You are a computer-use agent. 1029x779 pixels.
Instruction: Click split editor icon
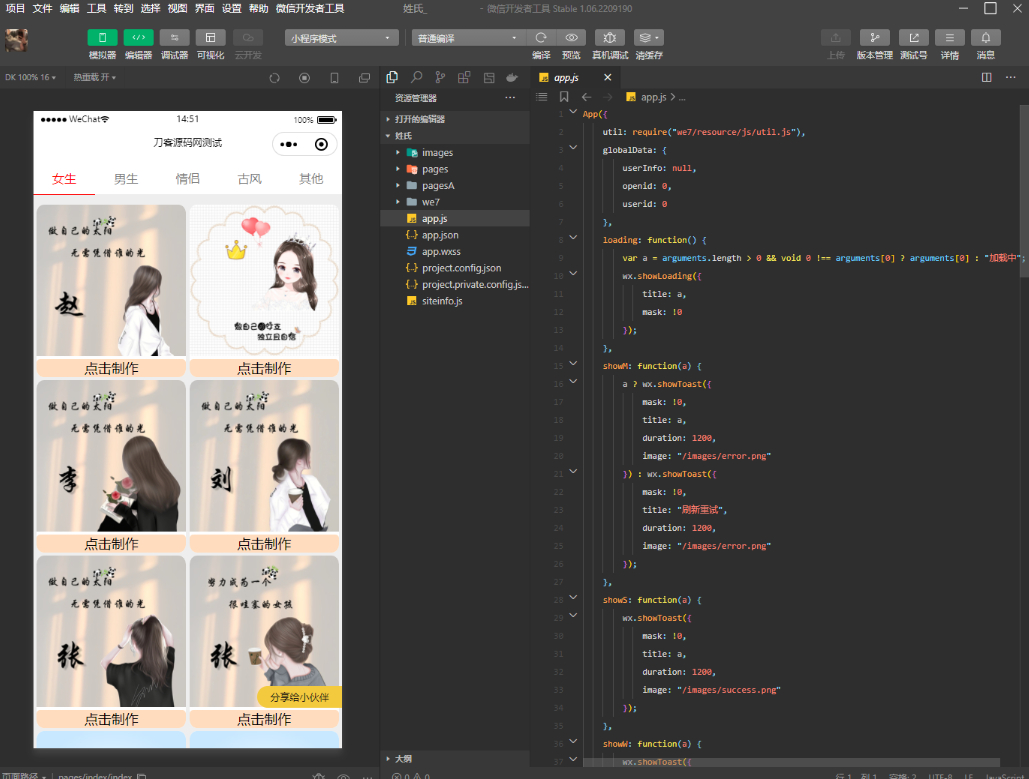[986, 77]
